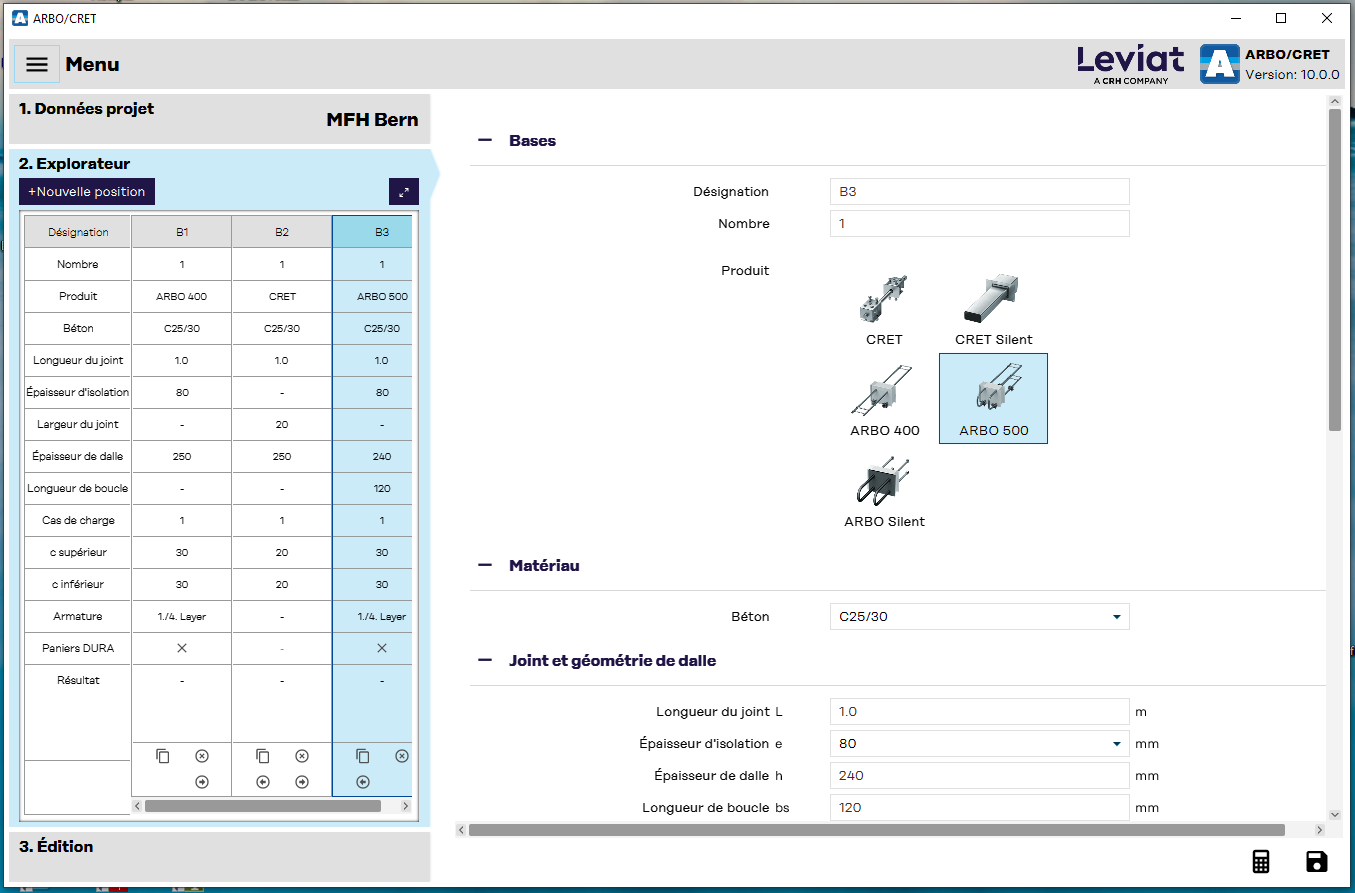
Task: Open the Épaisseur d'isolation dropdown
Action: tap(980, 744)
